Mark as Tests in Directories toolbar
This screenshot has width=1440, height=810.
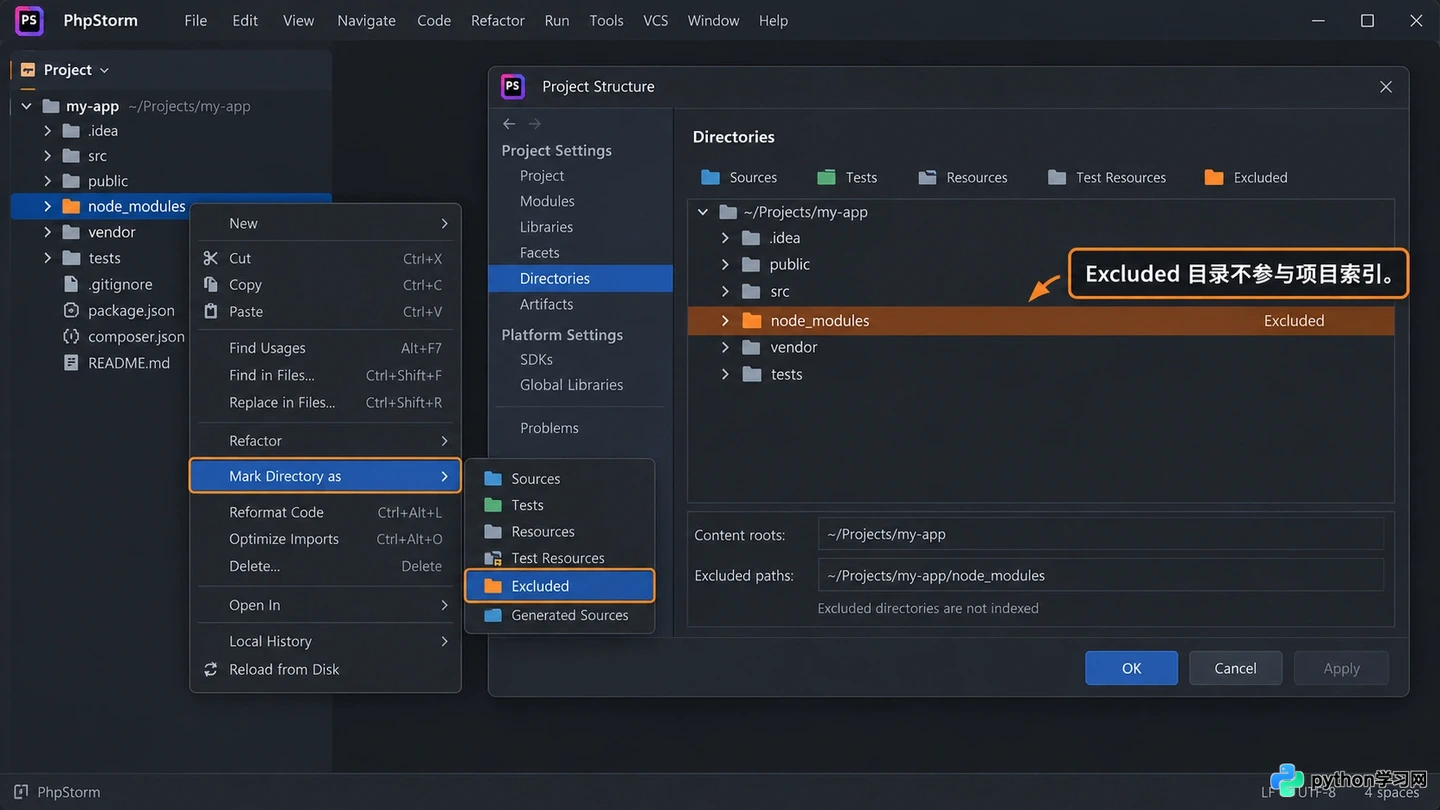[847, 177]
